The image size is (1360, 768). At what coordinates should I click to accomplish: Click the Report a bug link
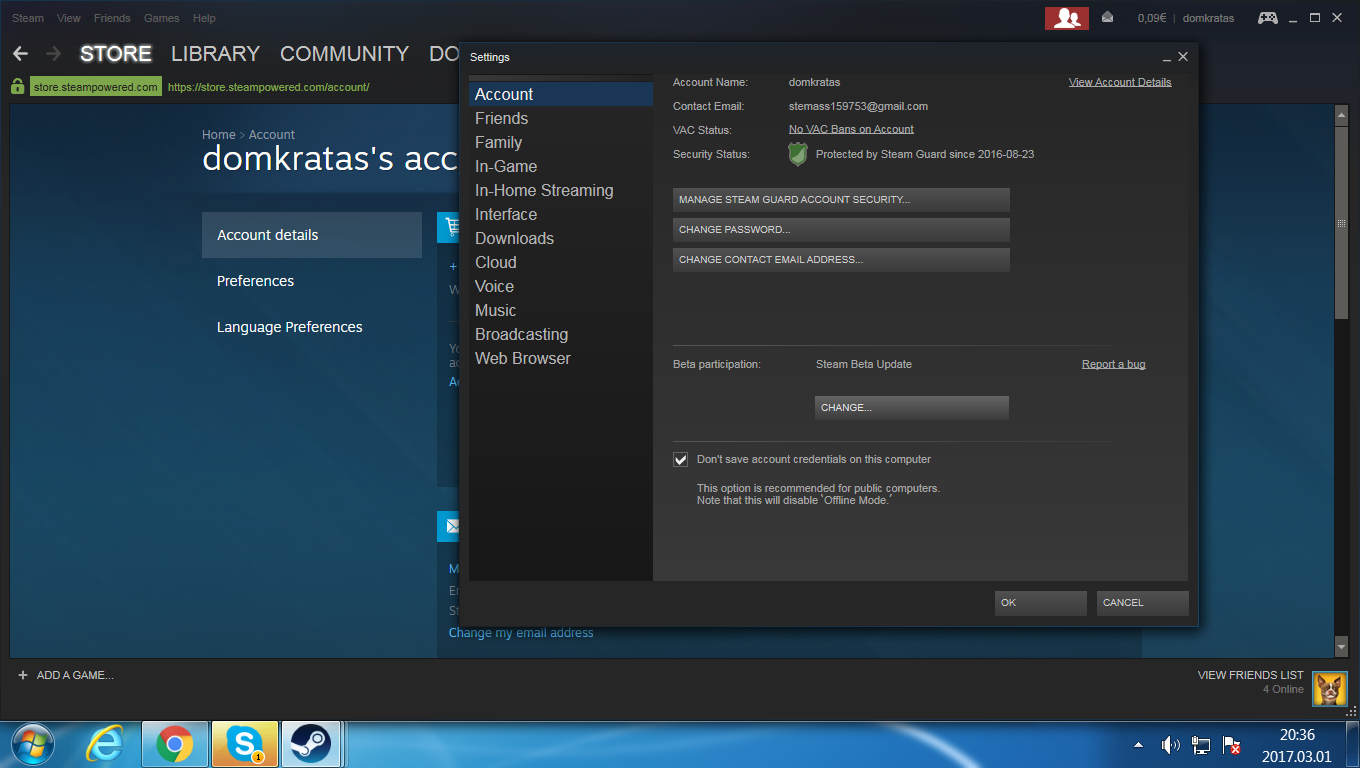pos(1114,364)
